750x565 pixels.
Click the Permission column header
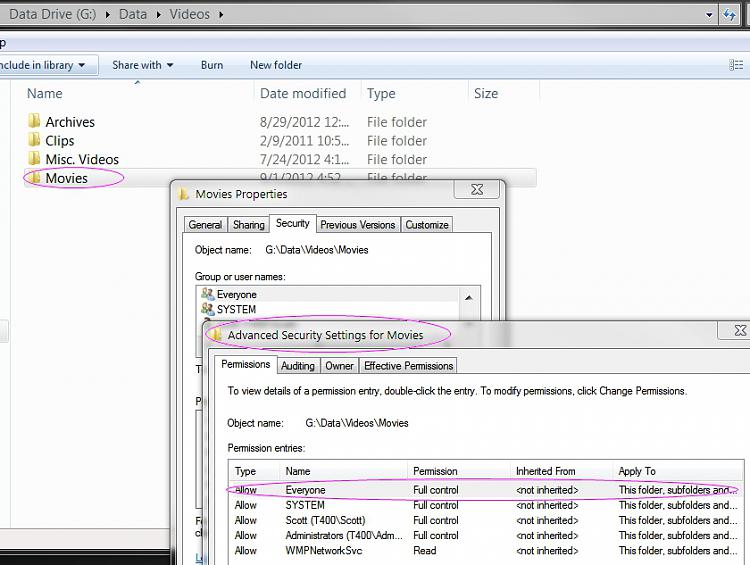click(x=459, y=471)
